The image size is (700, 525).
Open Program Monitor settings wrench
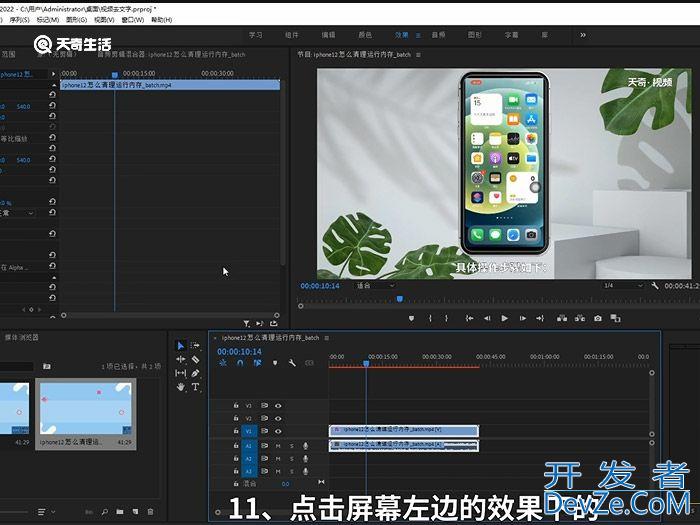click(x=655, y=286)
